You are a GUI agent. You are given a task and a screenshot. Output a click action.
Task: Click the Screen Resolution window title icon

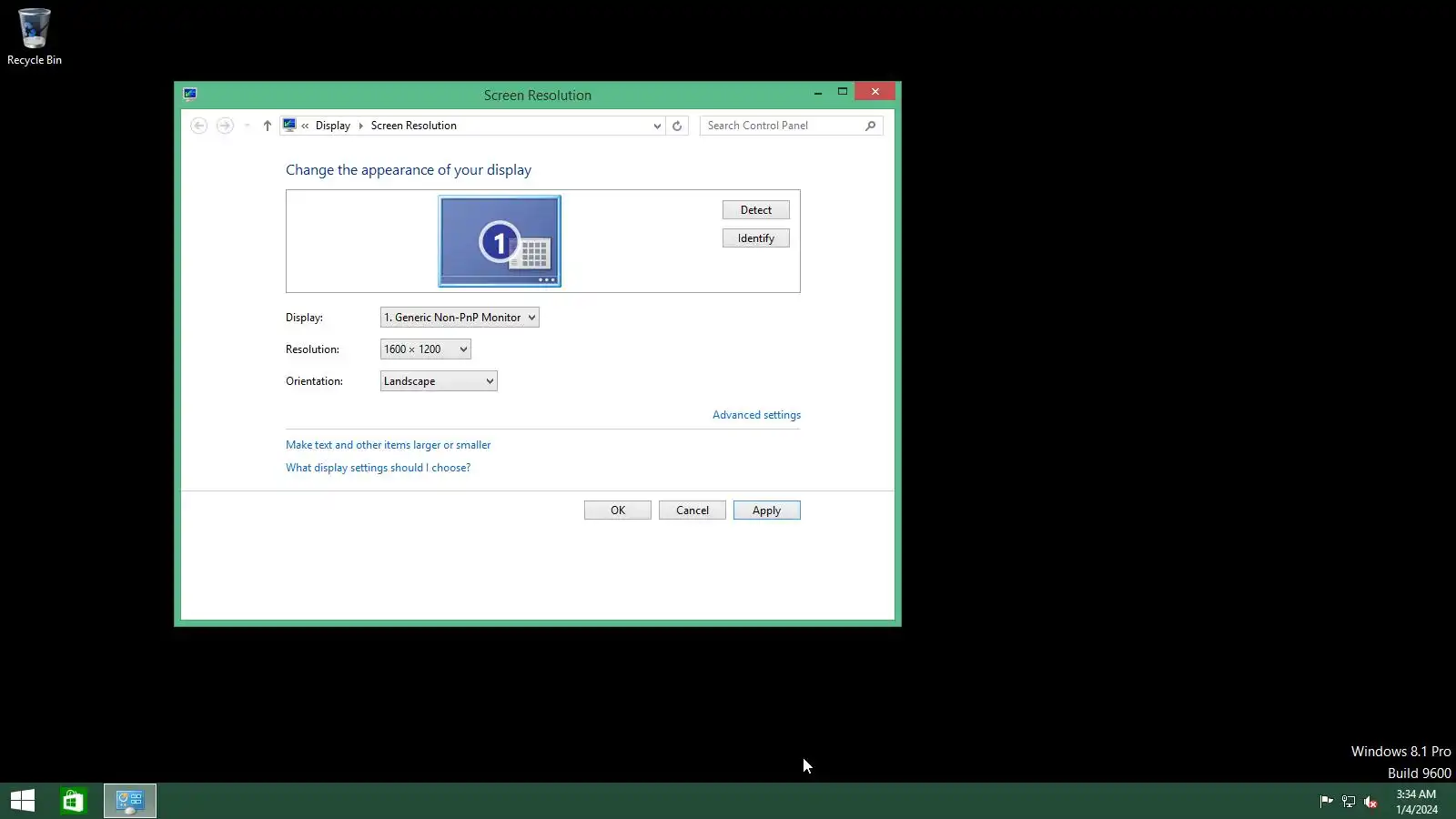click(x=190, y=94)
